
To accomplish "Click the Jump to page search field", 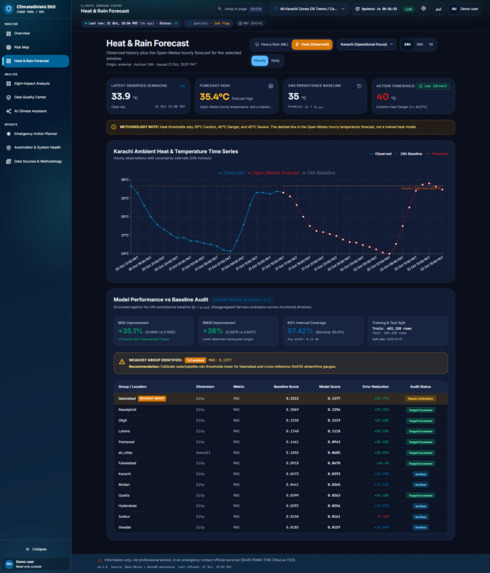I will (x=240, y=9).
